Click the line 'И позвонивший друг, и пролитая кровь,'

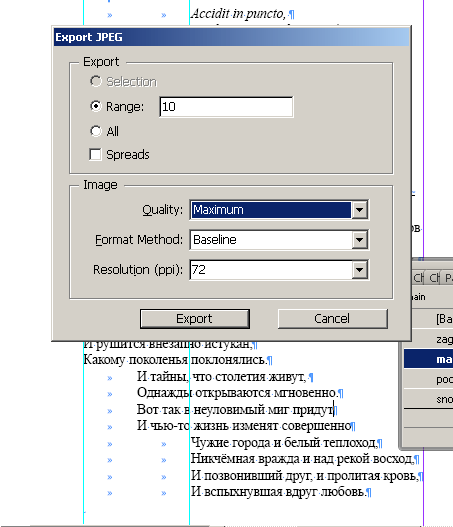pyautogui.click(x=305, y=476)
